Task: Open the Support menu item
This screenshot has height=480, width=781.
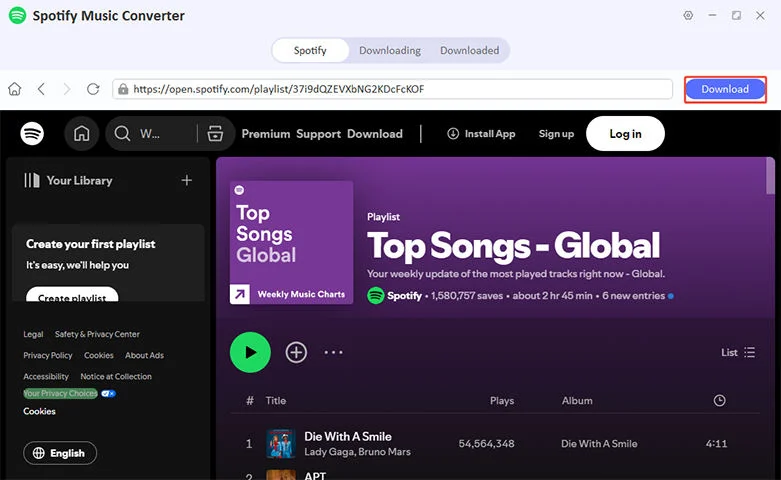Action: [319, 133]
